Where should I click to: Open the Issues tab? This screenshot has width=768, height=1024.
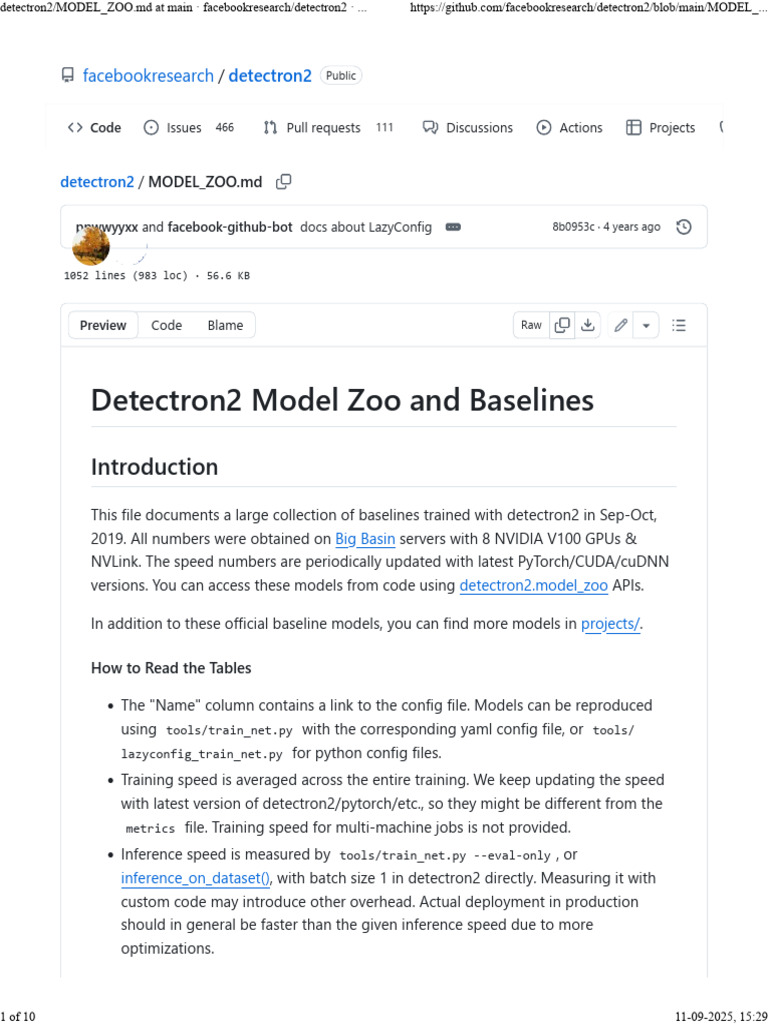184,128
